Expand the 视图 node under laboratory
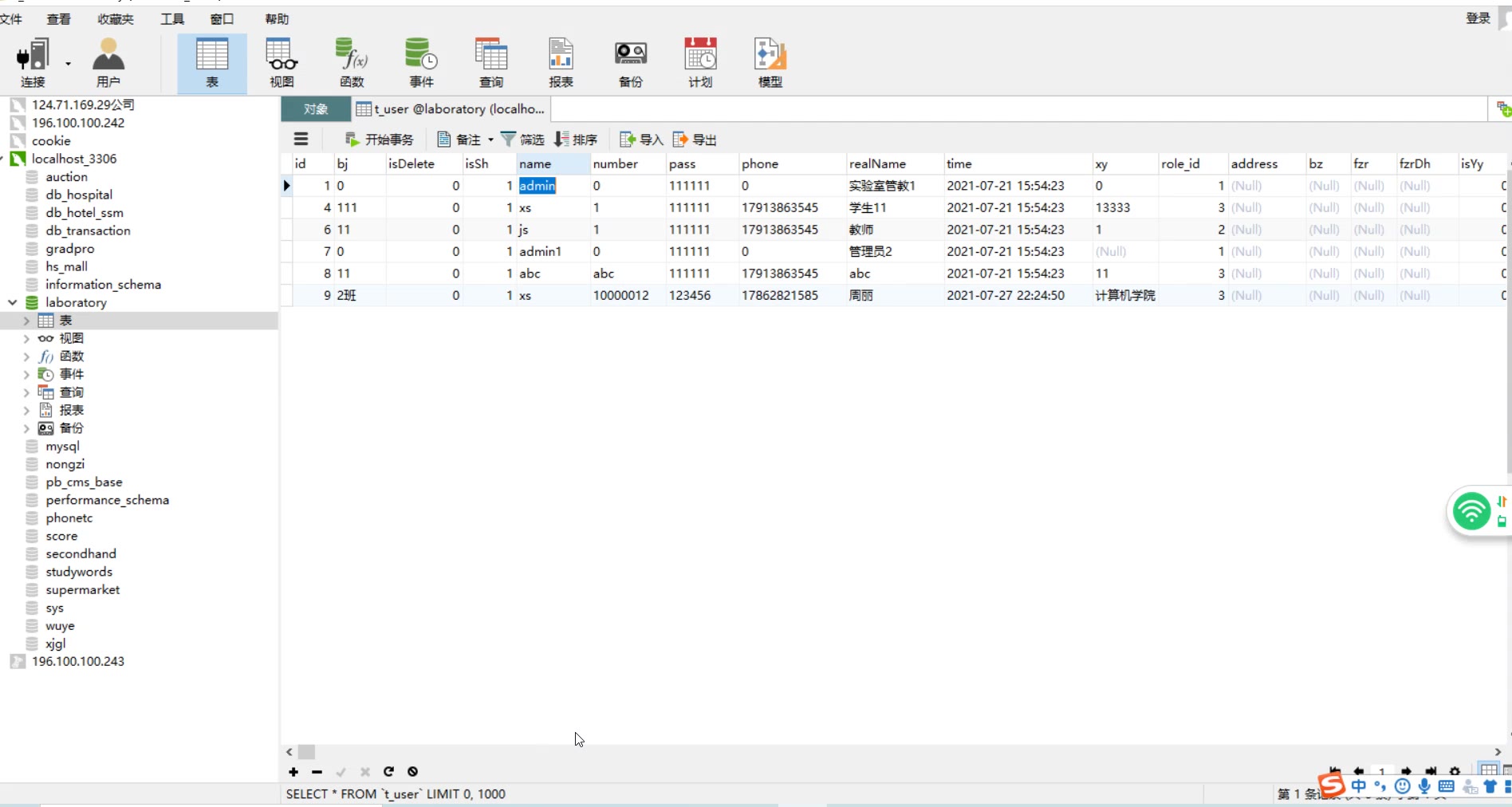 coord(26,338)
